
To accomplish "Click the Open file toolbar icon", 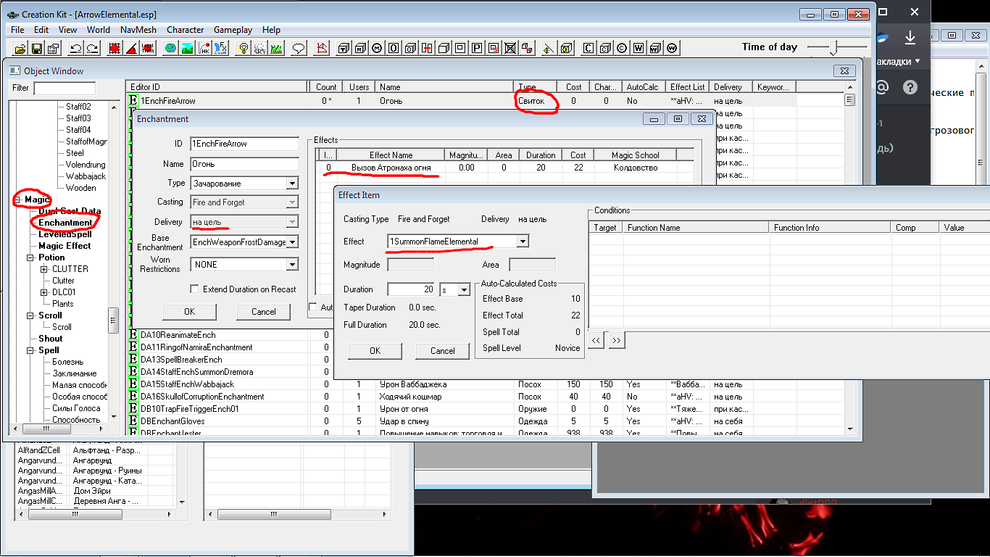I will pos(19,48).
